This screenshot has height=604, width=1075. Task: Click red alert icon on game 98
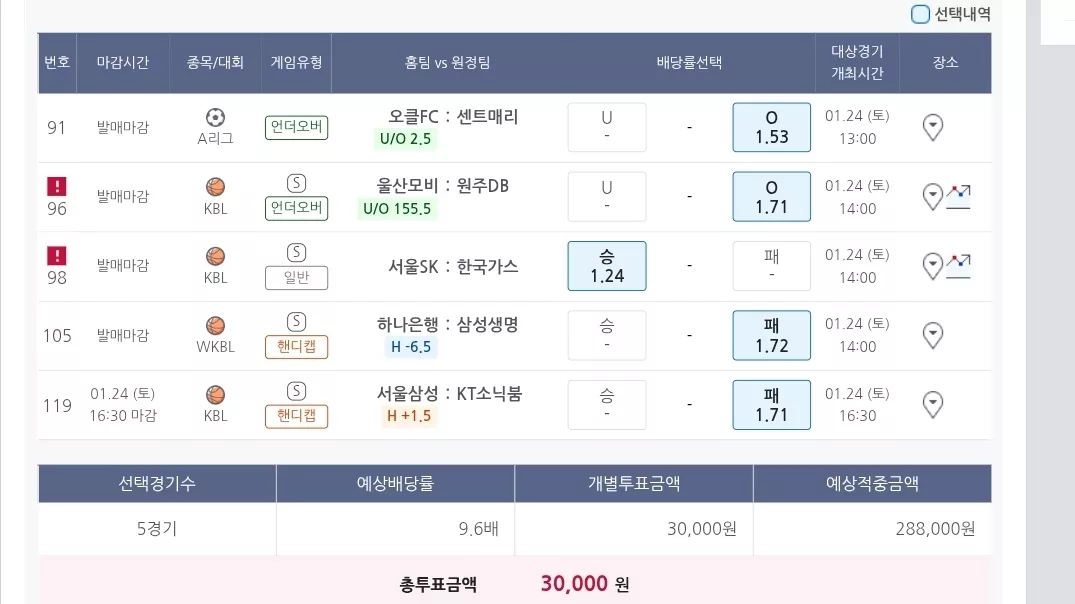pos(57,256)
